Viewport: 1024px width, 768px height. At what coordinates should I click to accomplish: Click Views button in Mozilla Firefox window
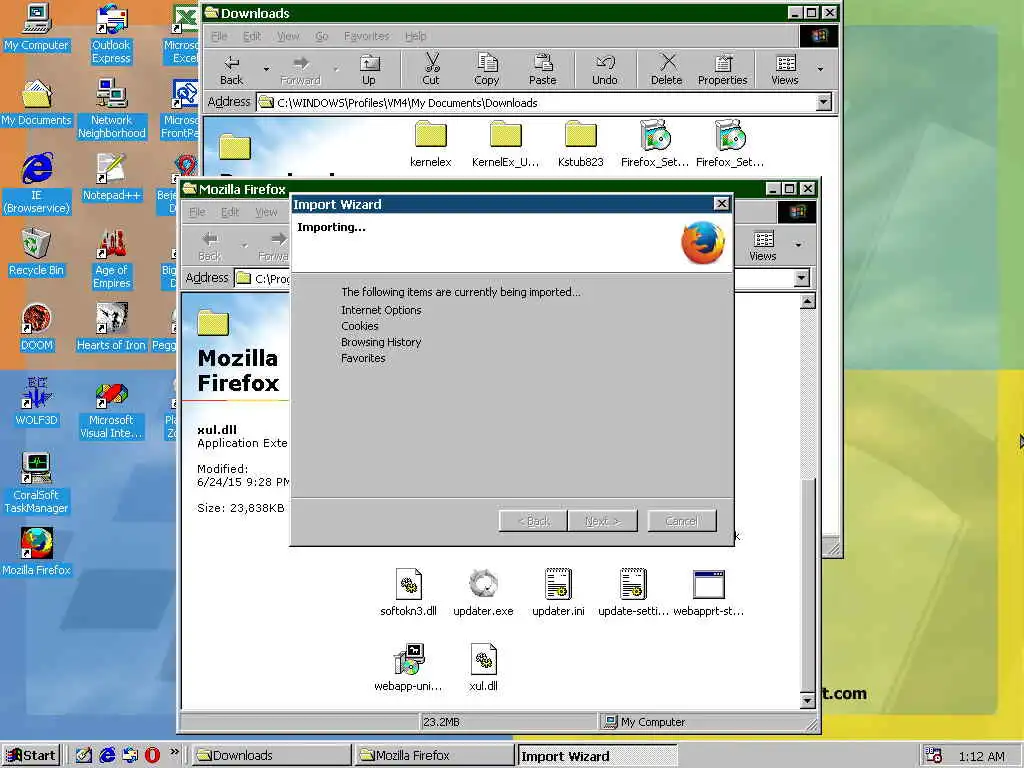pyautogui.click(x=763, y=246)
